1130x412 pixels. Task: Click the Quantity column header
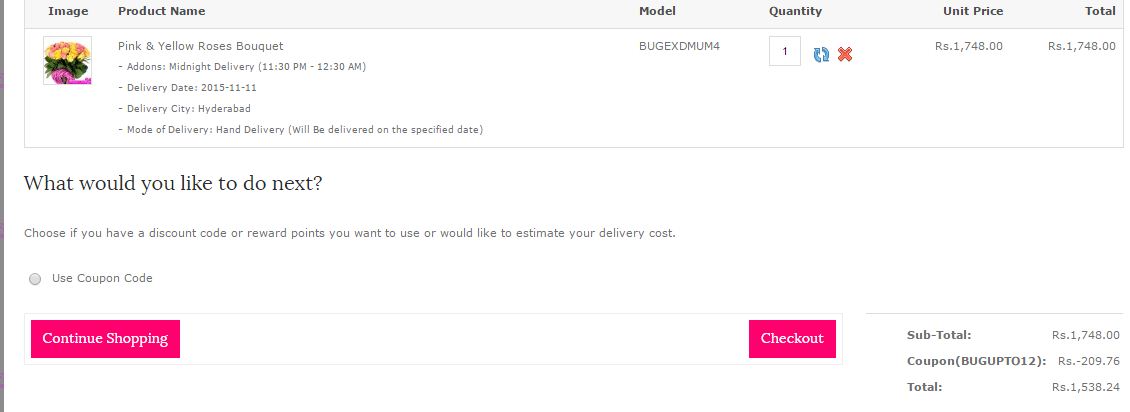tap(795, 11)
